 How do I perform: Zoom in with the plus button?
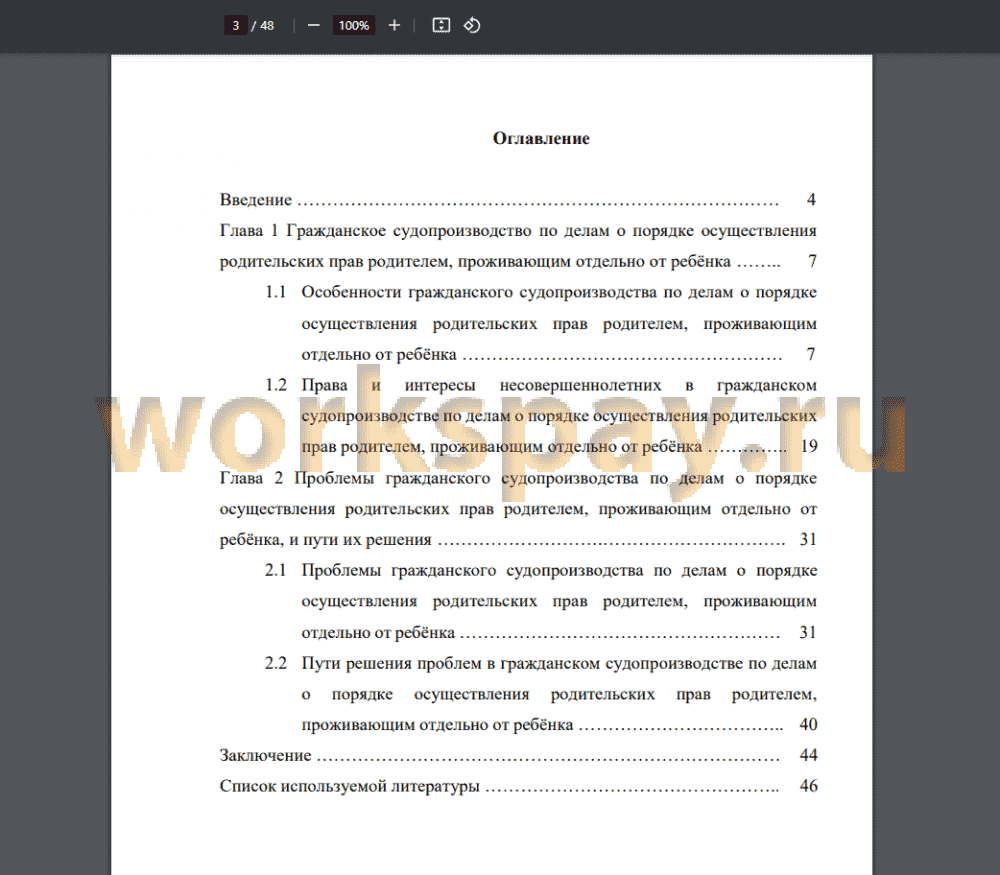tap(394, 26)
